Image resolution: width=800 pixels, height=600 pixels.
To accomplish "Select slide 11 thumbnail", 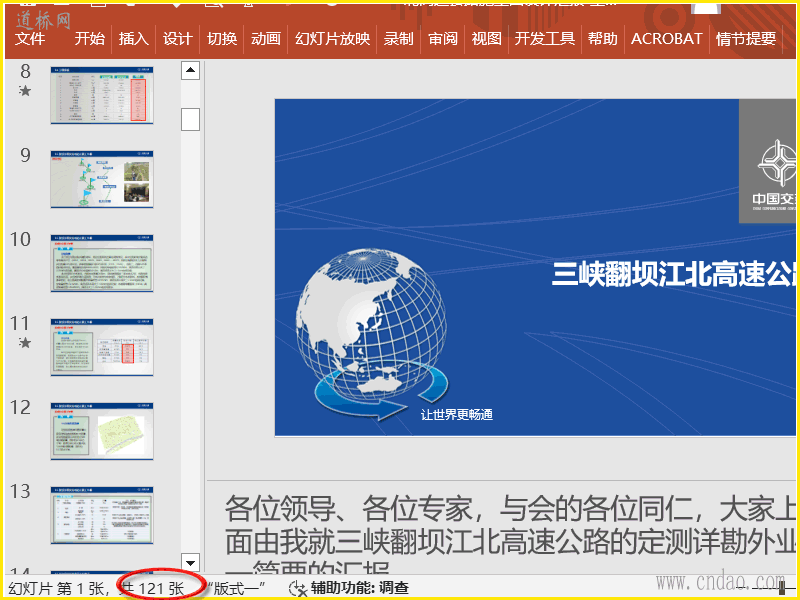I will [x=102, y=347].
